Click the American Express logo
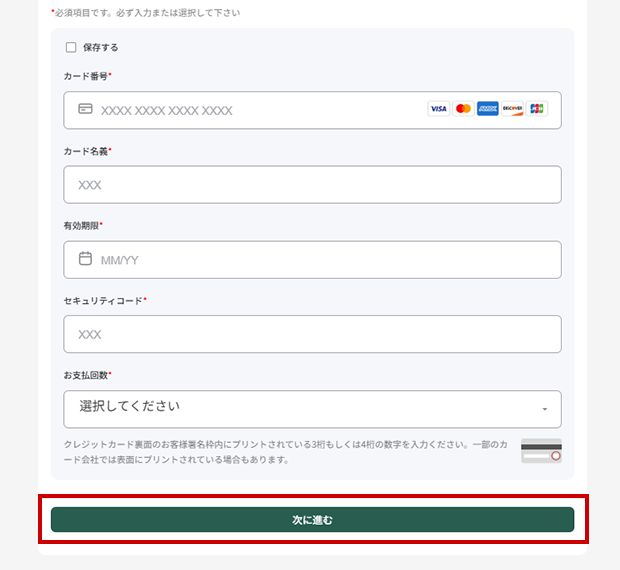 coord(488,109)
